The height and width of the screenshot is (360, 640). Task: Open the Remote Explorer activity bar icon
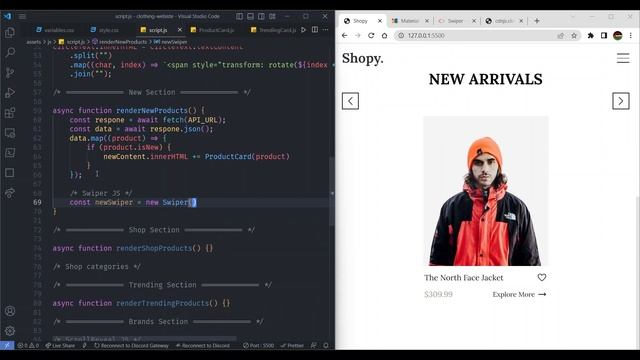click(10, 133)
